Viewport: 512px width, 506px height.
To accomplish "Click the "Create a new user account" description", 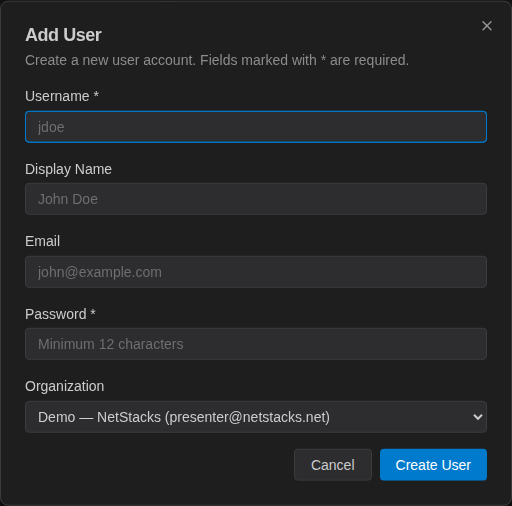I will pos(217,60).
